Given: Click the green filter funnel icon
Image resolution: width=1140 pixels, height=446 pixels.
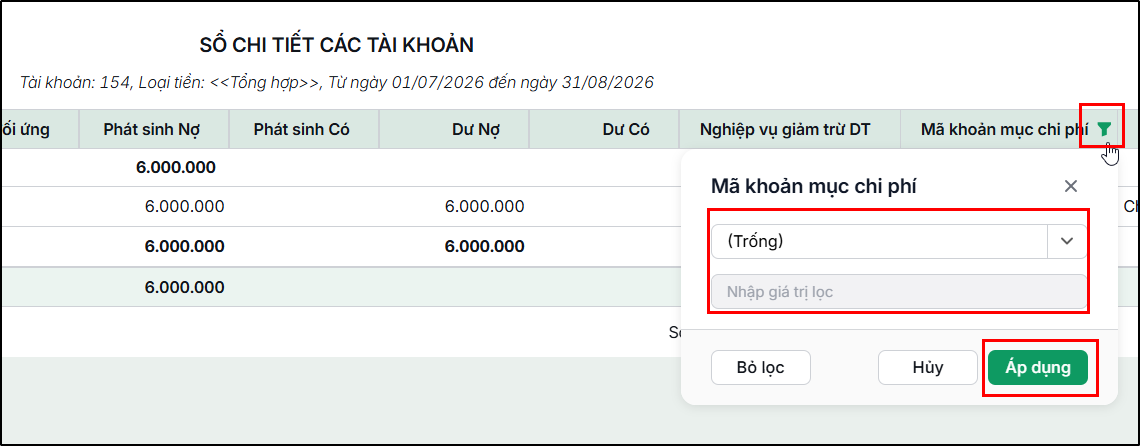Looking at the screenshot, I should click(1104, 130).
